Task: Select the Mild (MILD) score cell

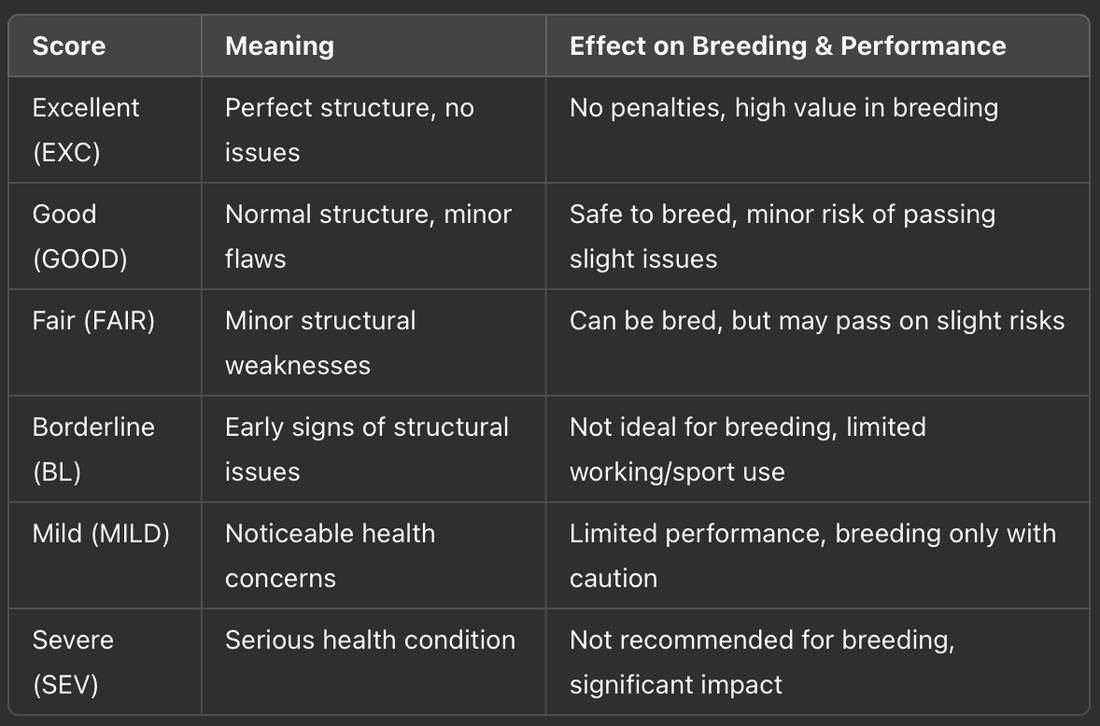Action: [x=101, y=533]
